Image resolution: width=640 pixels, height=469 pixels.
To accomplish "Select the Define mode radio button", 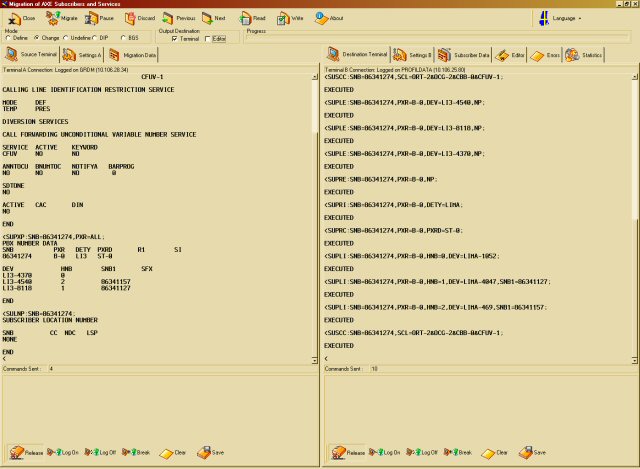I will (9, 38).
